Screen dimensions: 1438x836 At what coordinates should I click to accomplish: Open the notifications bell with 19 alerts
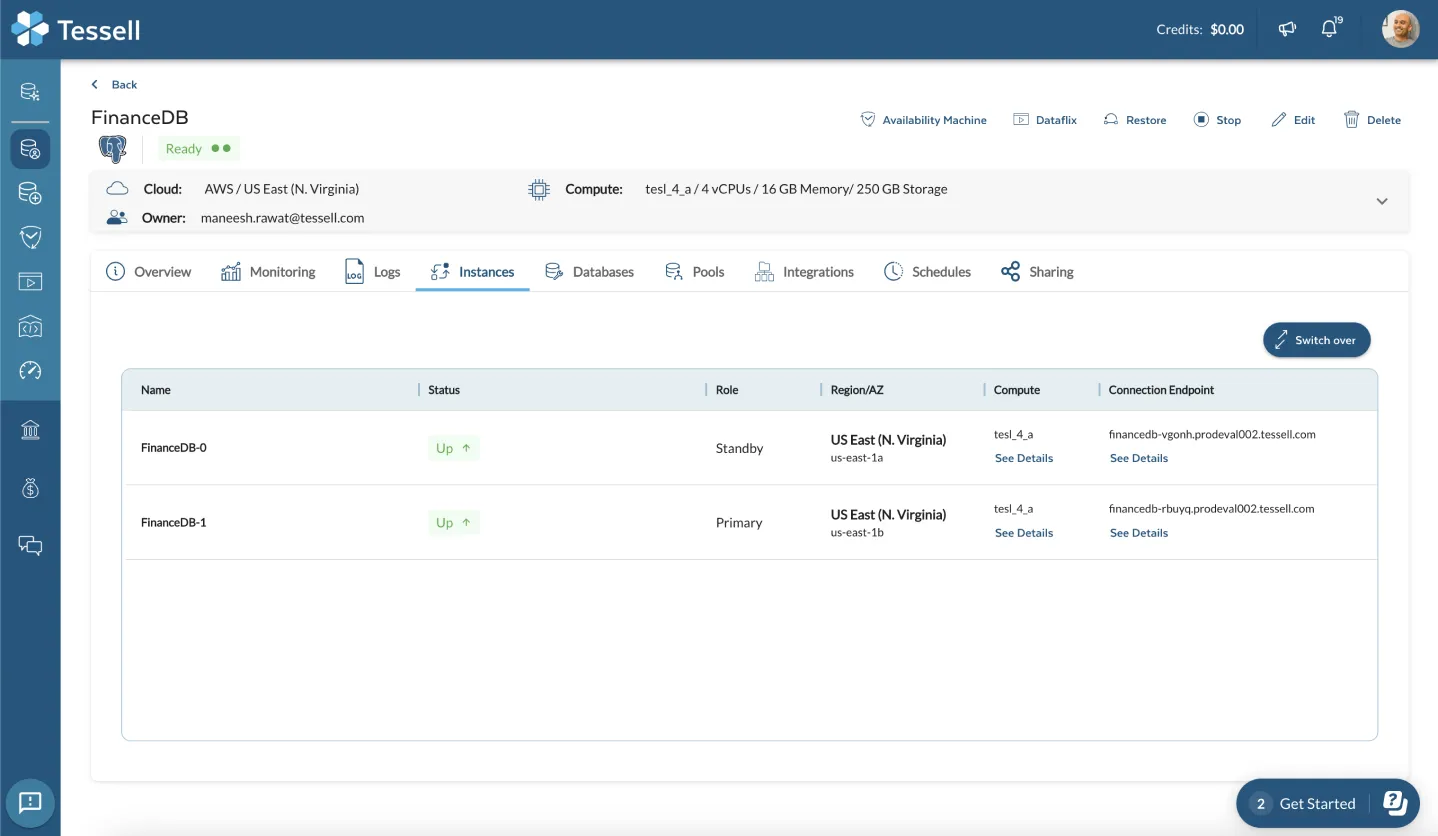click(x=1331, y=29)
